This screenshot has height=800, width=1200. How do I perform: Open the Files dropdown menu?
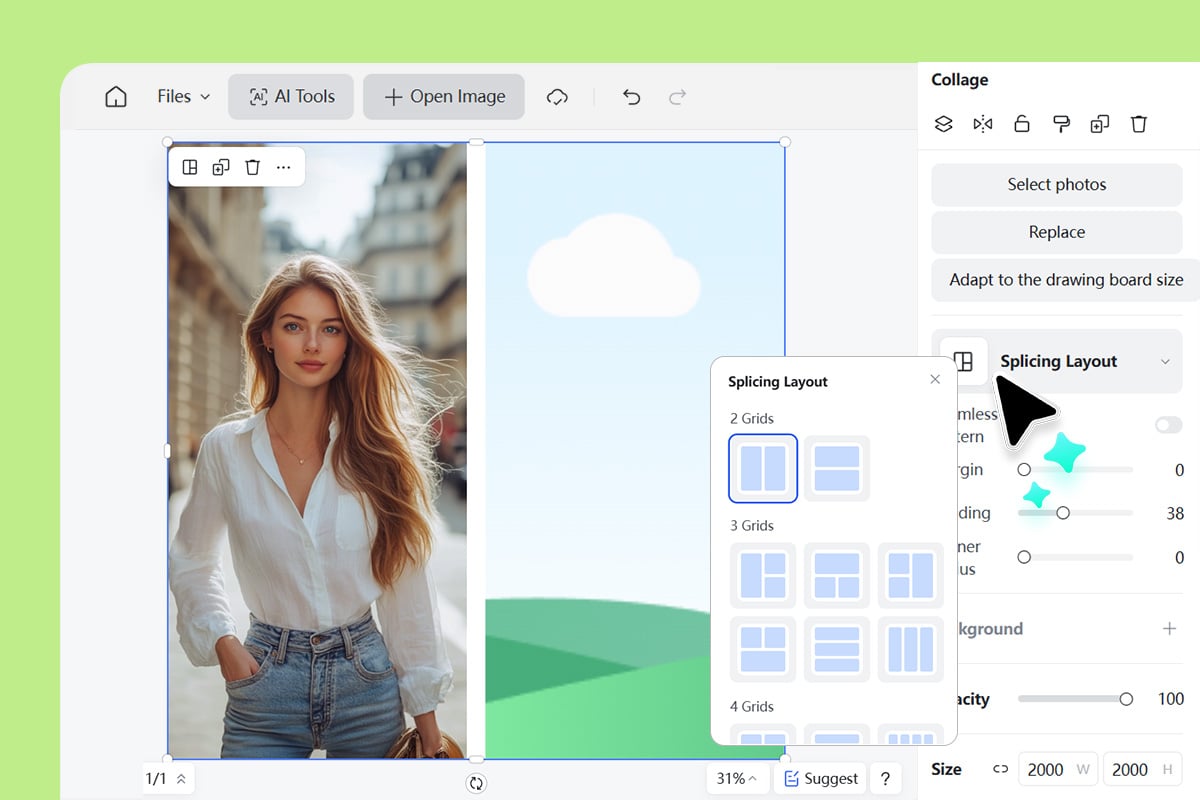[x=184, y=97]
